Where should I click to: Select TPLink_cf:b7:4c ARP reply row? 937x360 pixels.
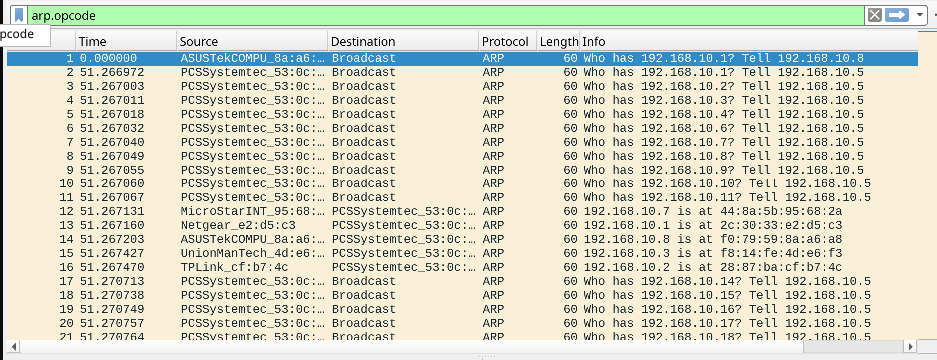point(462,267)
